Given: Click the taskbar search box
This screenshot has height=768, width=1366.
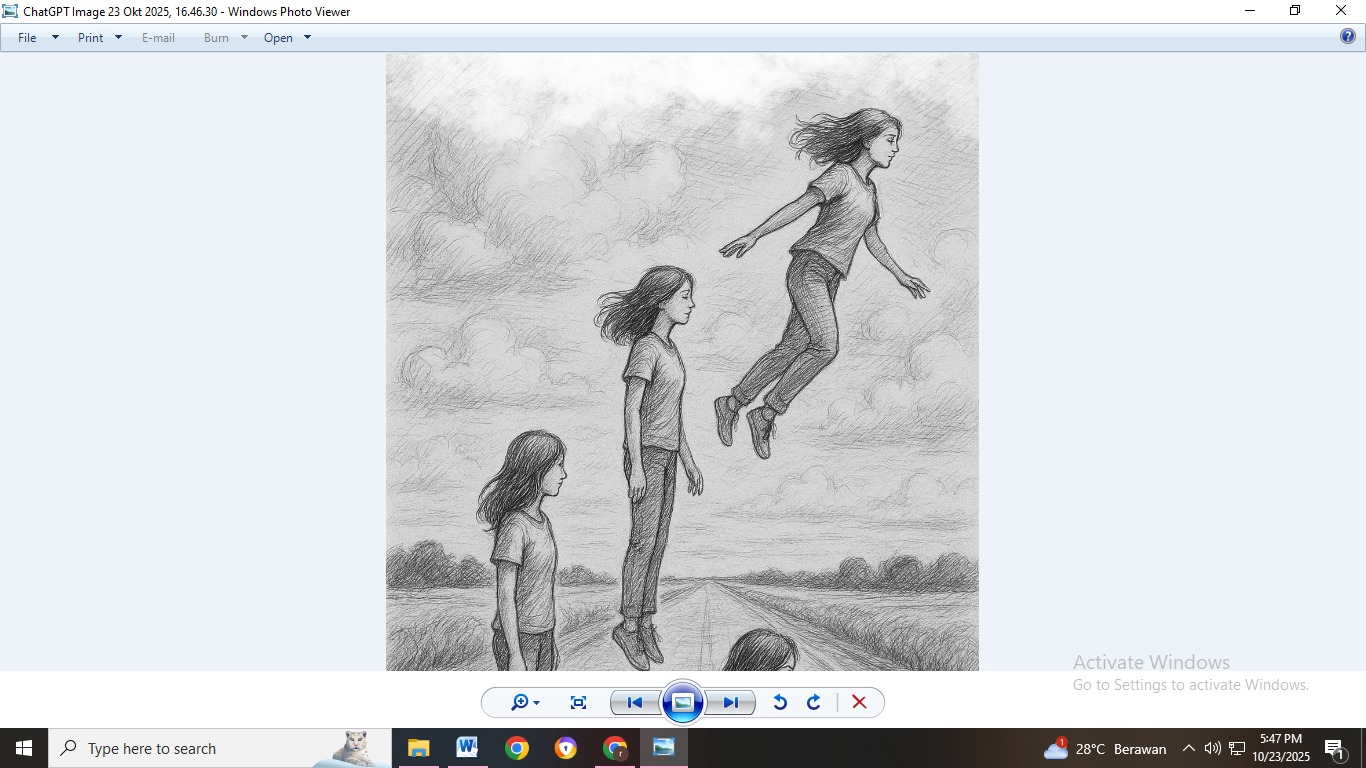Looking at the screenshot, I should click(220, 748).
